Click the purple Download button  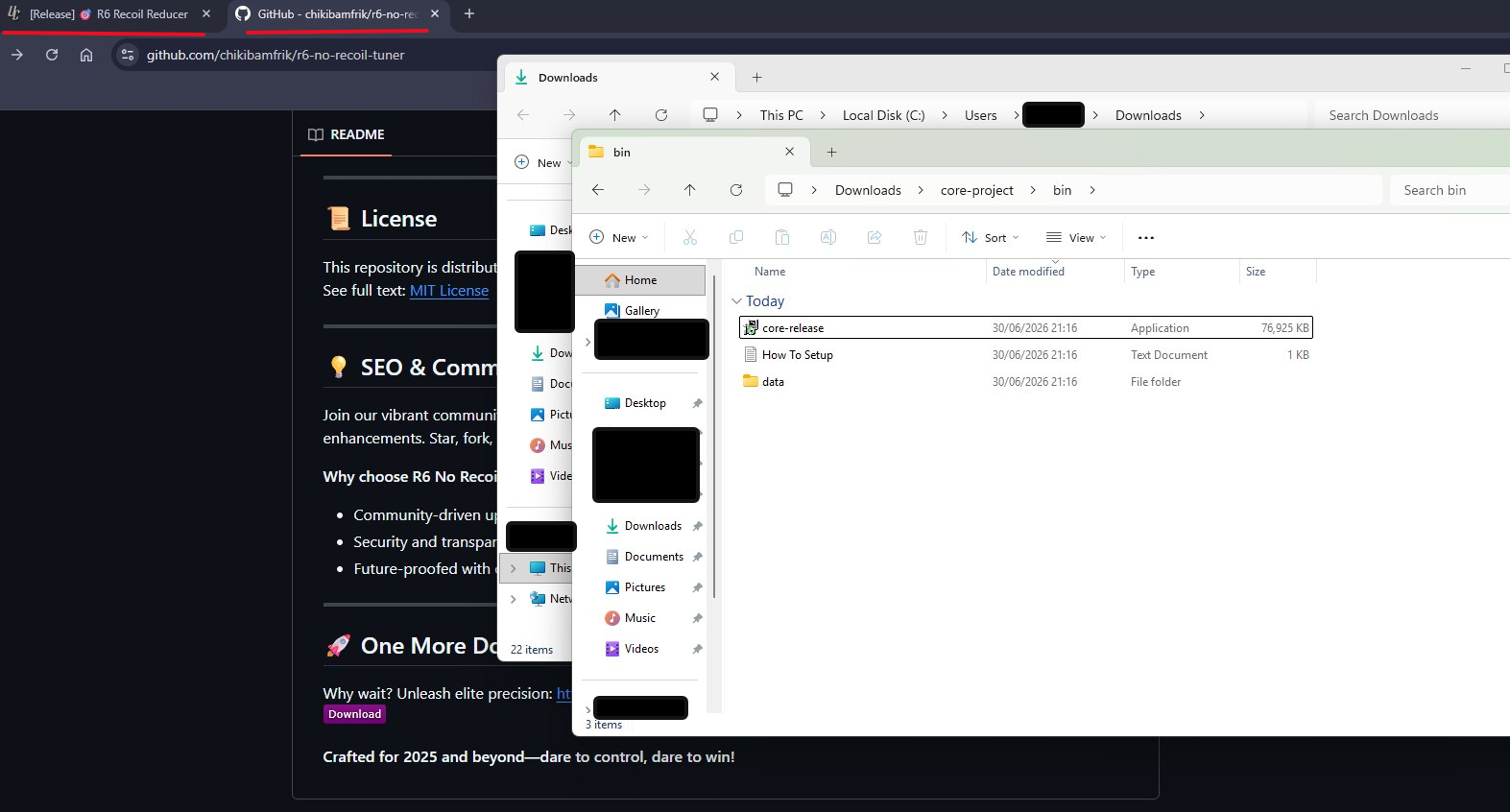tap(355, 714)
